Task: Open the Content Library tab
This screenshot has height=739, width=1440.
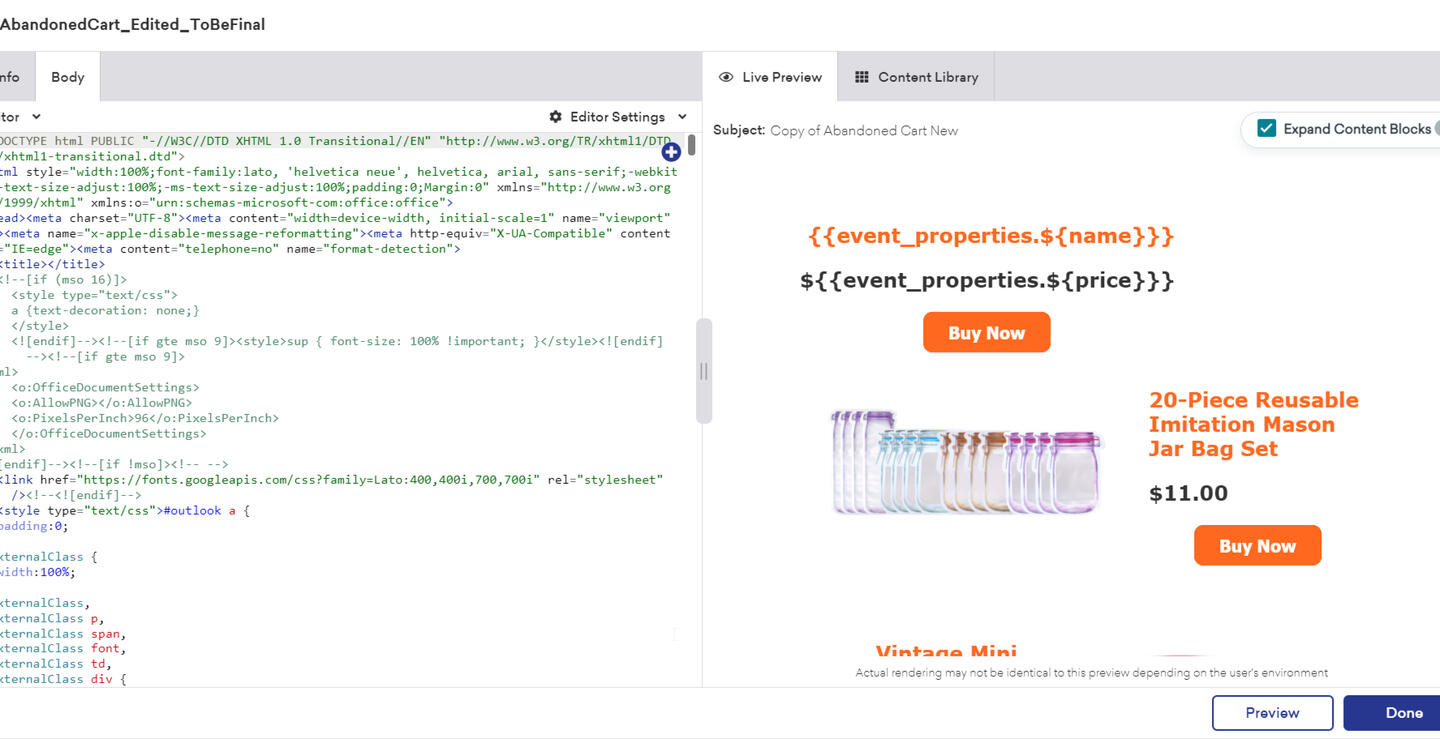Action: coord(916,77)
